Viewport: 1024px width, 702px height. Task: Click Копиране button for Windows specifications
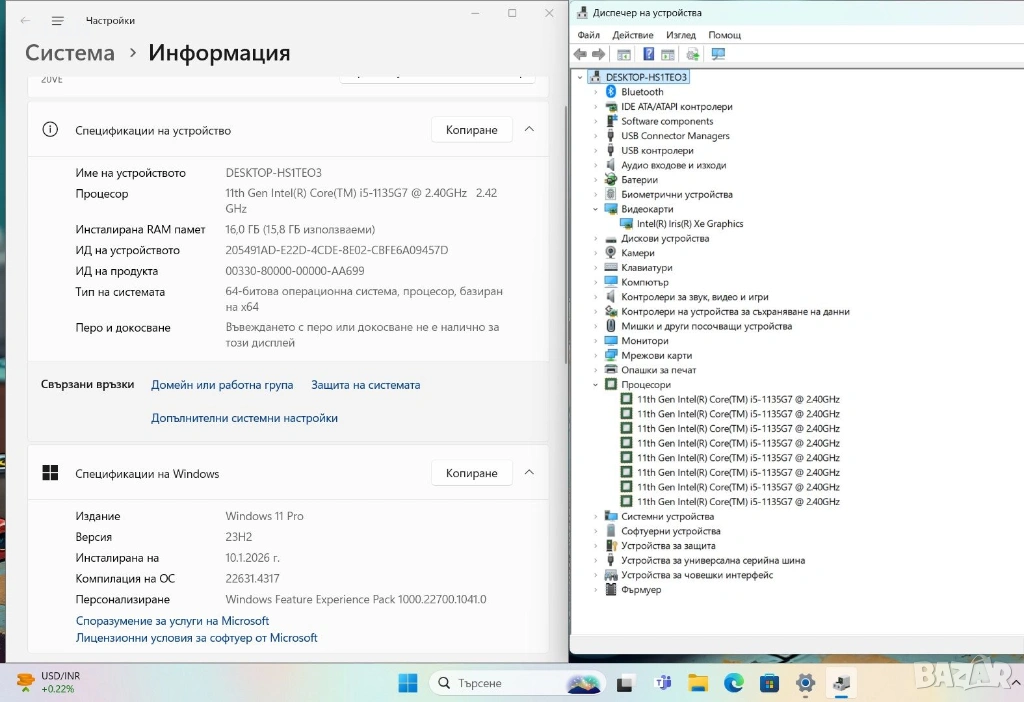(x=471, y=473)
